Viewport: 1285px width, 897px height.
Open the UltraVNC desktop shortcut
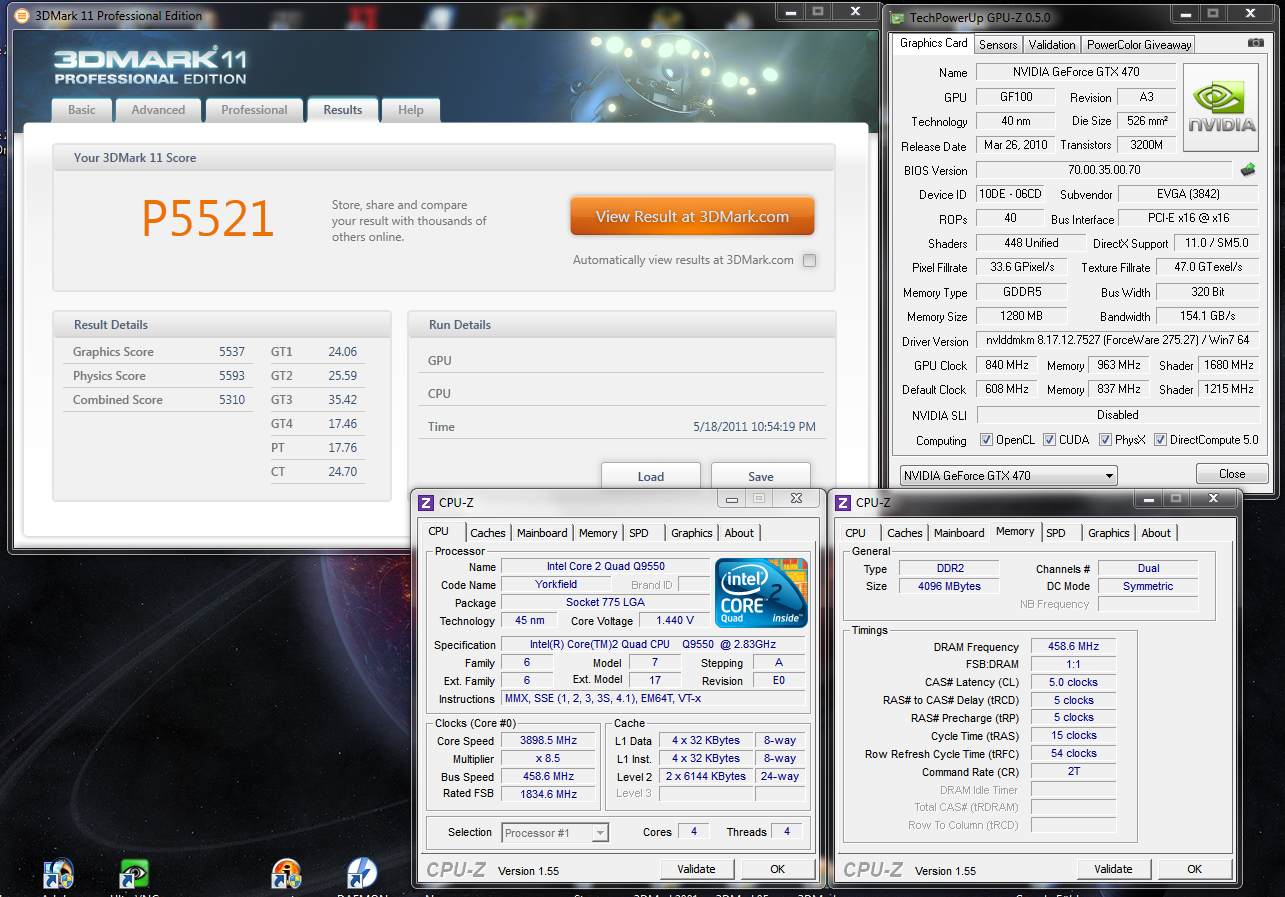coord(134,875)
